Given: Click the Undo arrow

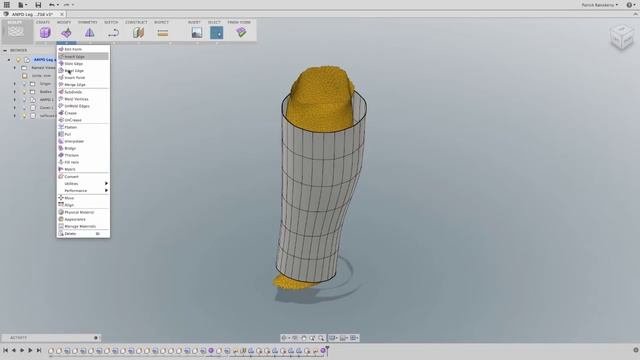Looking at the screenshot, I should coord(51,5).
